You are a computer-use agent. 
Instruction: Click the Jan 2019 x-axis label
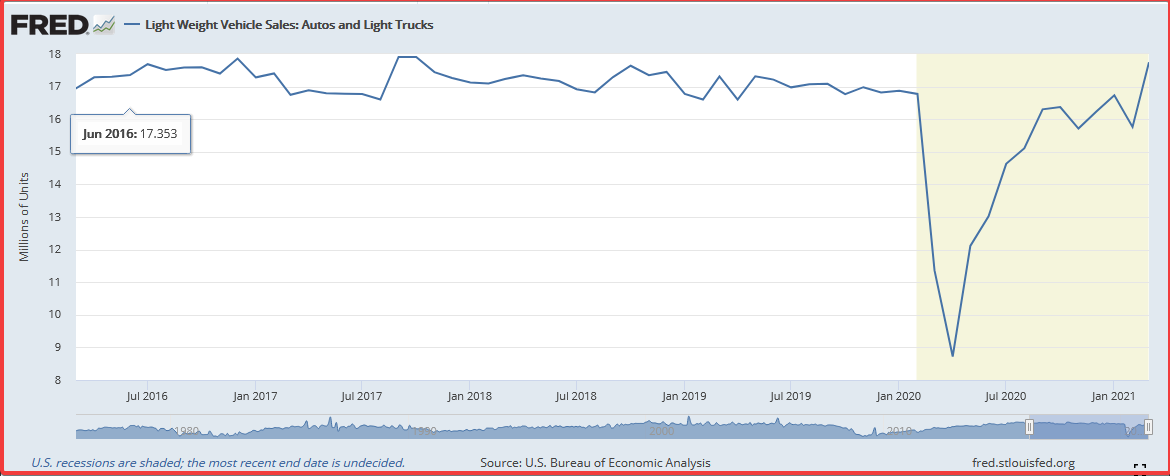(x=683, y=396)
